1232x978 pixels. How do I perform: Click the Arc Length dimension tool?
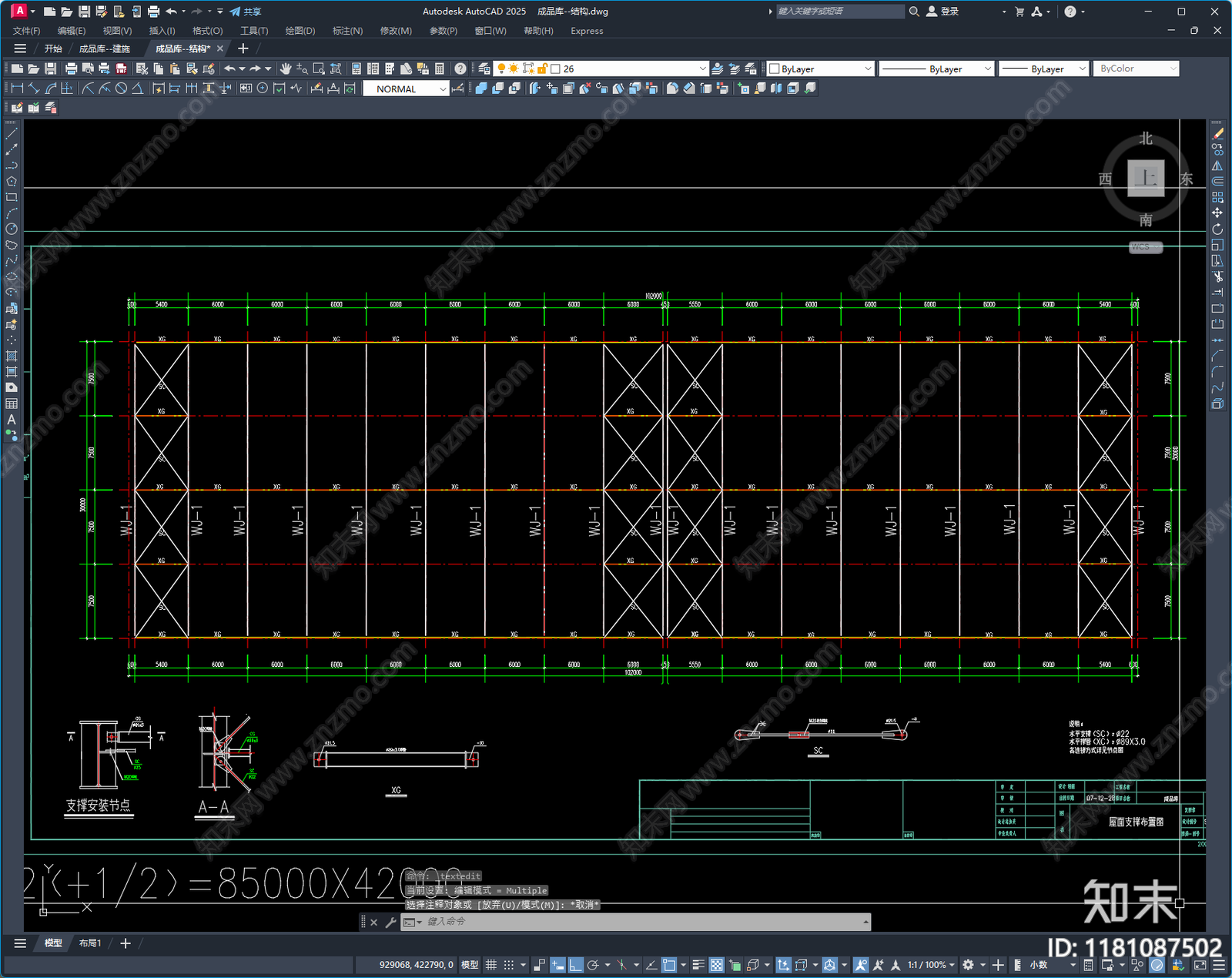tap(51, 89)
